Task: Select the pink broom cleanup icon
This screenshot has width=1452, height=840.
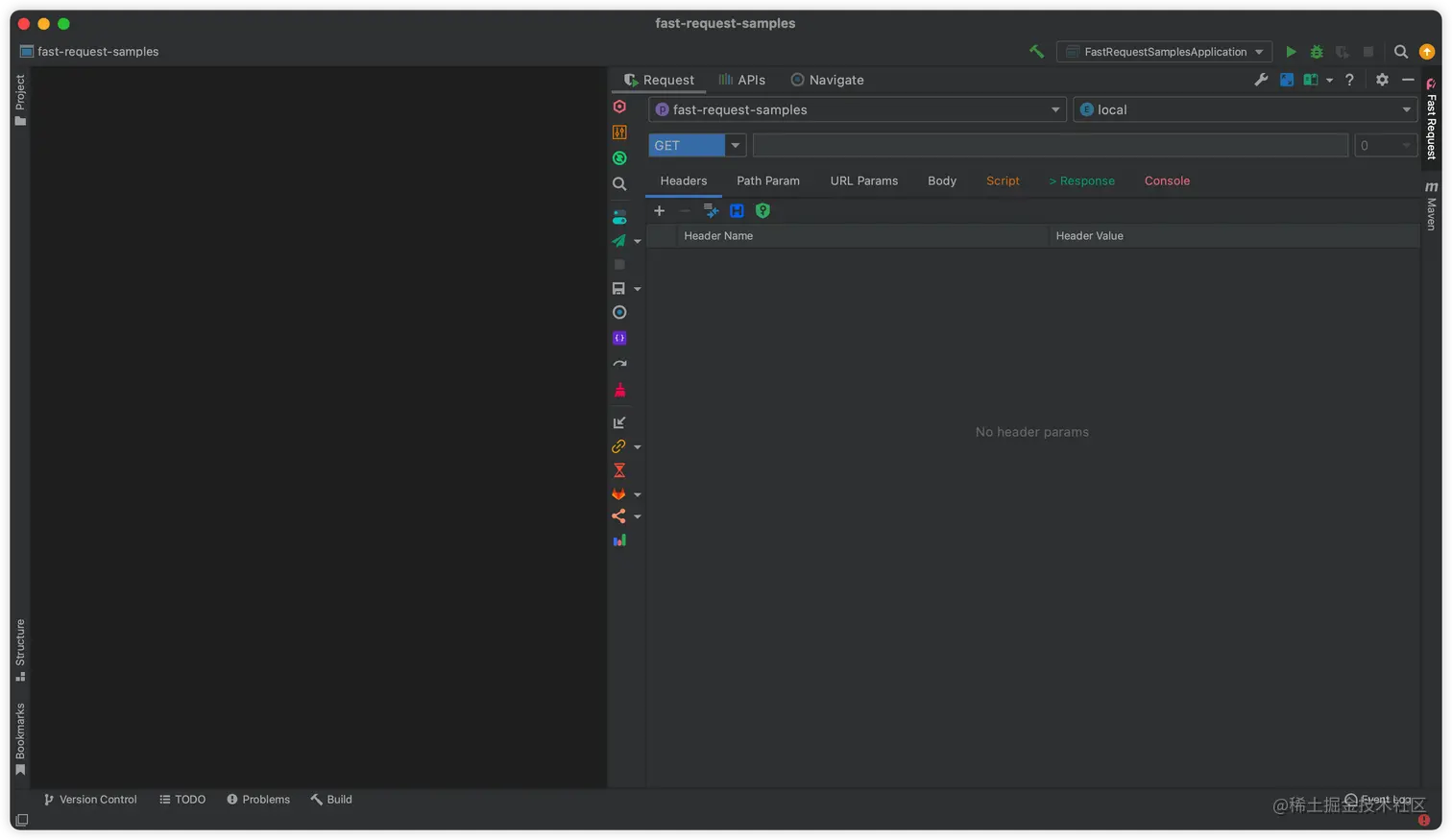Action: point(619,390)
